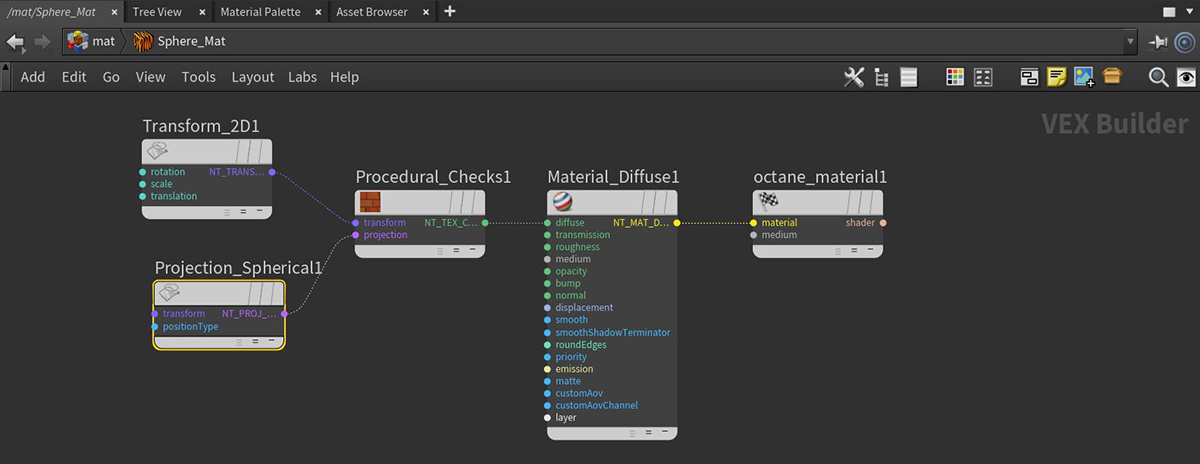Toggle the eye display options icon
1200x464 pixels.
pyautogui.click(x=1186, y=77)
